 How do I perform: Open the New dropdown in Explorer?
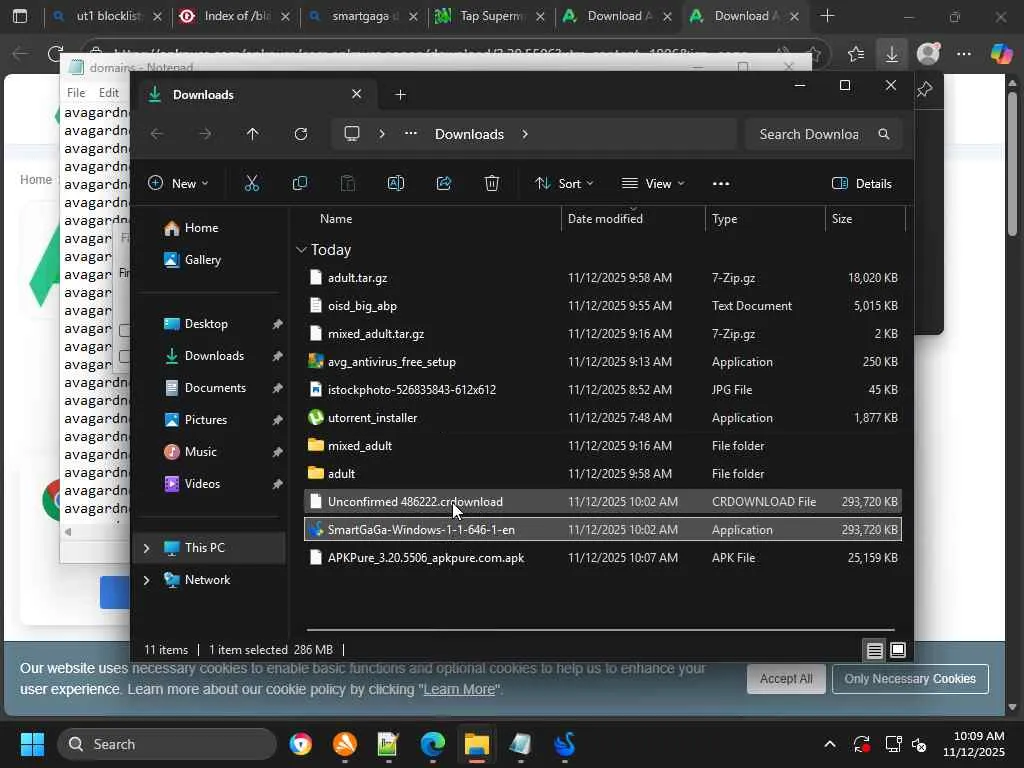pos(178,184)
